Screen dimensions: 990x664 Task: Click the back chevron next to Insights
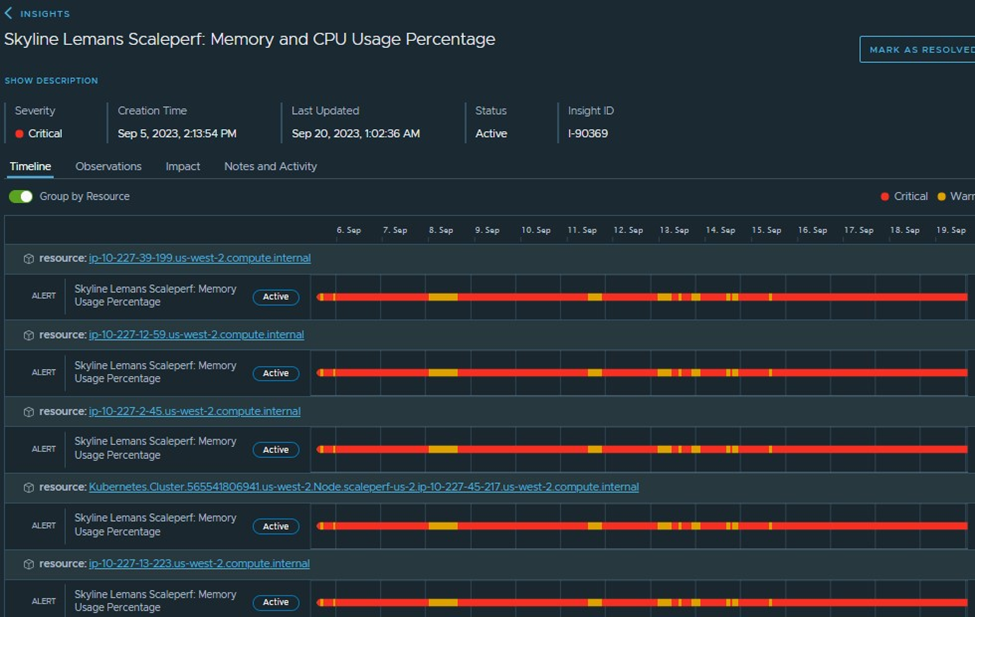click(9, 14)
